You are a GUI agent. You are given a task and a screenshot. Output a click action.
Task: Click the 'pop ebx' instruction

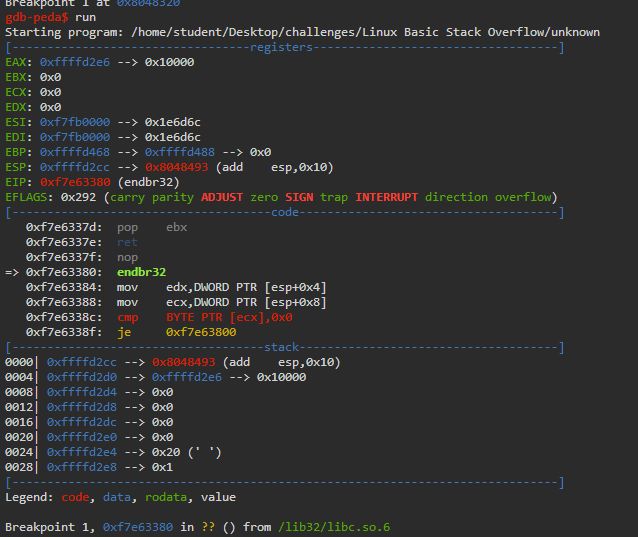tap(152, 228)
